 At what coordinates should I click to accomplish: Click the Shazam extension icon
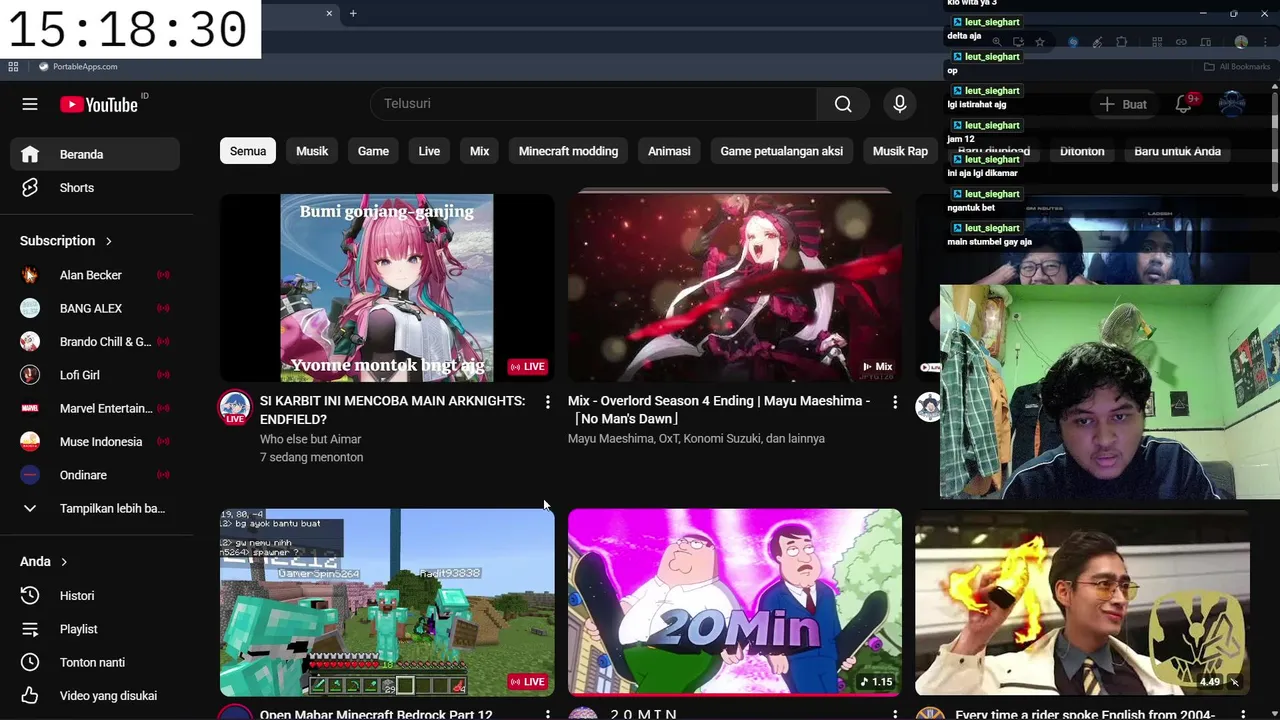coord(1073,42)
